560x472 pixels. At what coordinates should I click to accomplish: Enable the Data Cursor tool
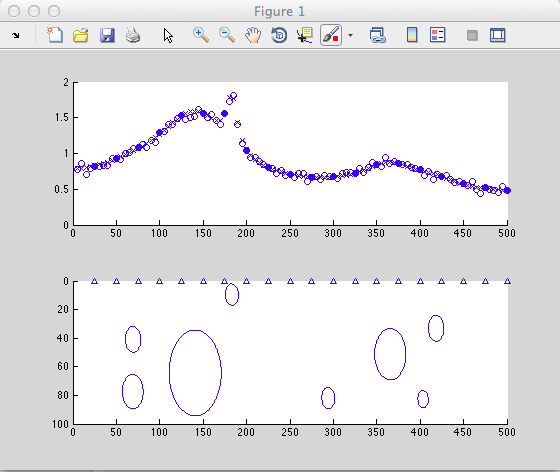[x=305, y=35]
